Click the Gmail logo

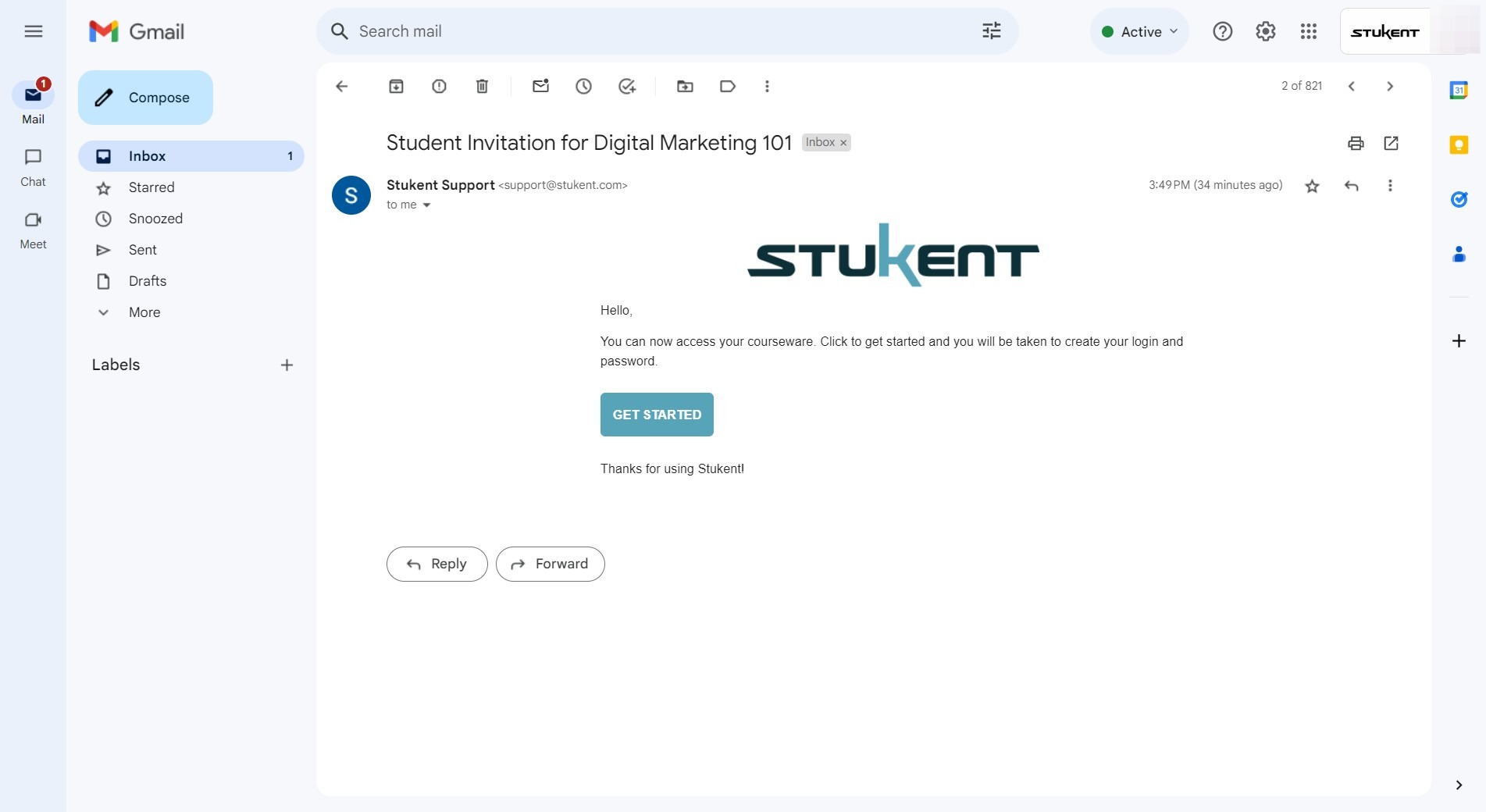[137, 31]
